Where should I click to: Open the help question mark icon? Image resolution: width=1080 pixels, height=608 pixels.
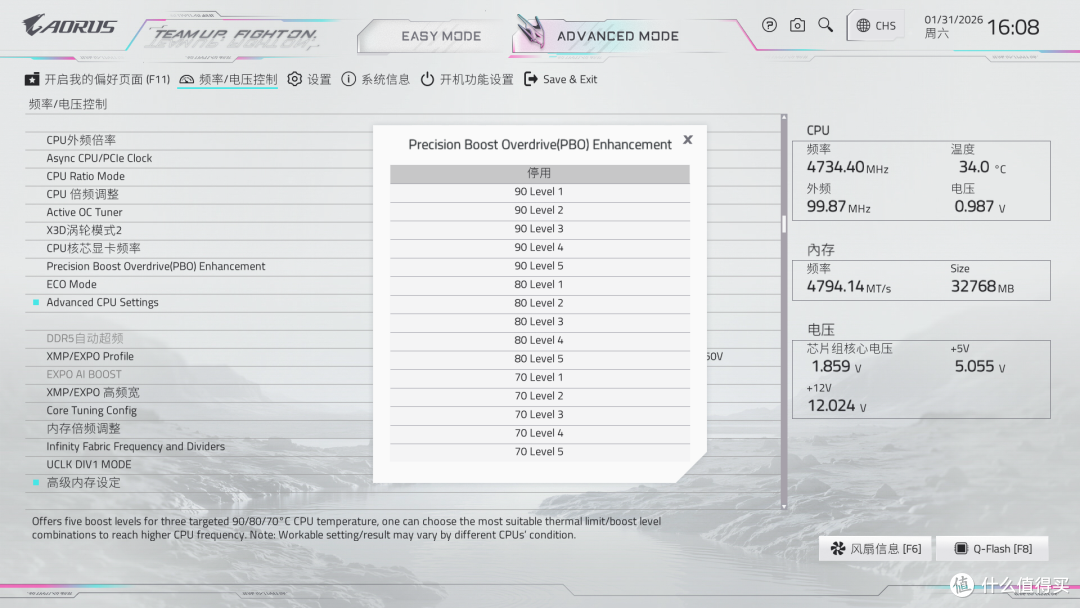(769, 25)
